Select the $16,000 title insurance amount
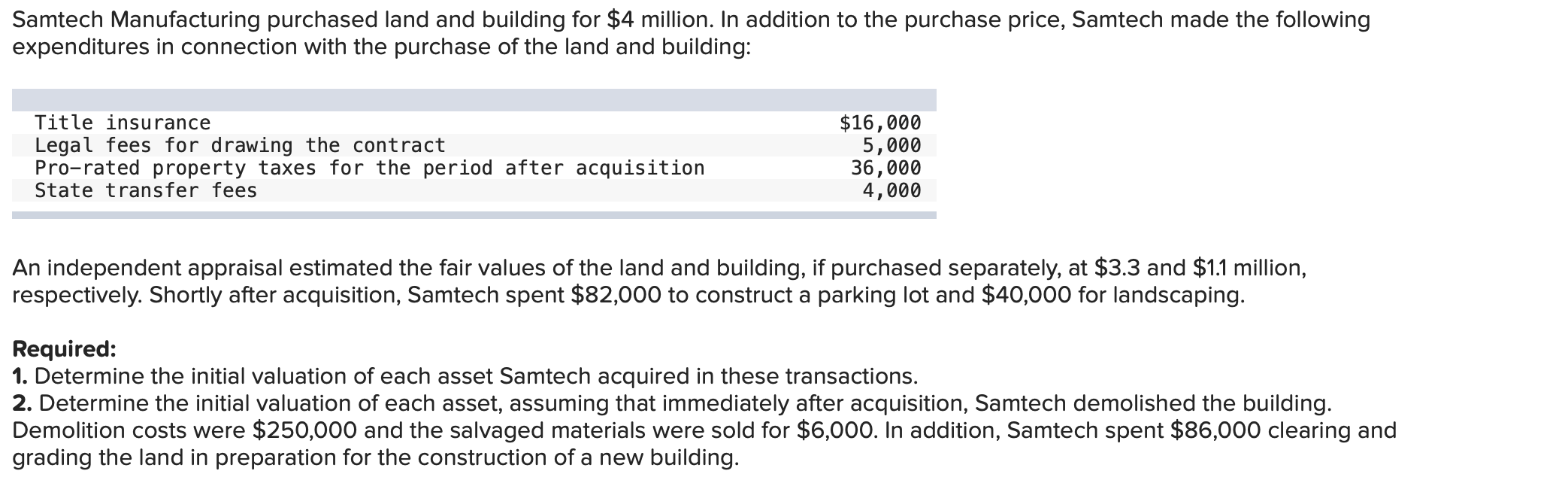 [x=880, y=123]
